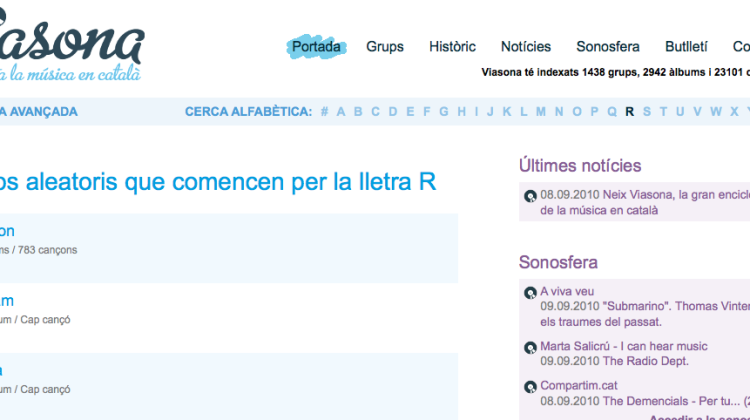Open the Portada menu item
Viewport: 750px width, 420px height.
click(x=316, y=46)
